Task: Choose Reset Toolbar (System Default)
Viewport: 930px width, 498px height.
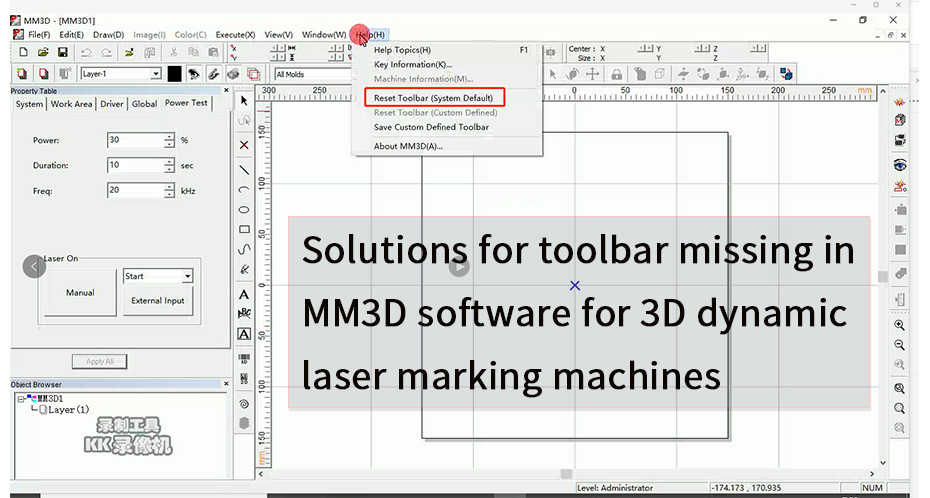Action: coord(434,98)
